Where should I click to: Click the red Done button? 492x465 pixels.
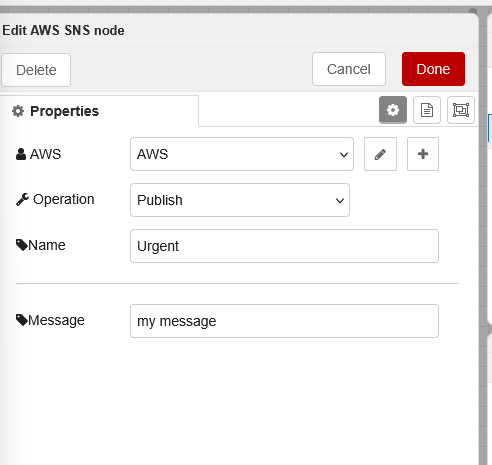433,69
